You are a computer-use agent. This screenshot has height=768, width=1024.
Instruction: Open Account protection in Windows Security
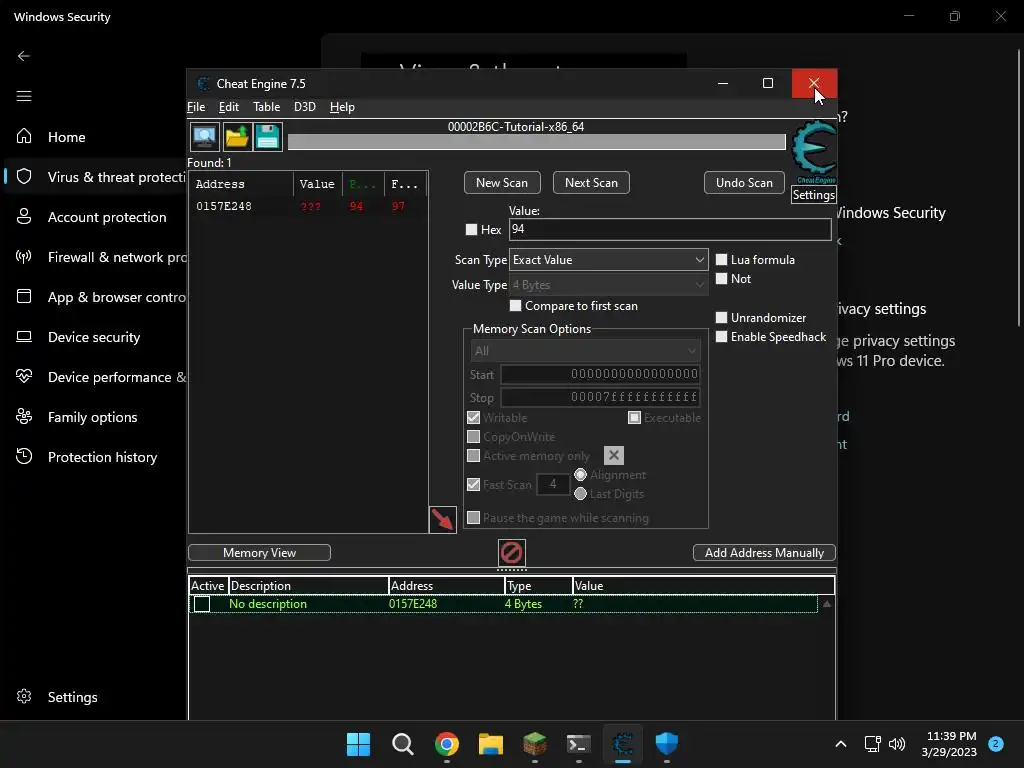point(107,217)
